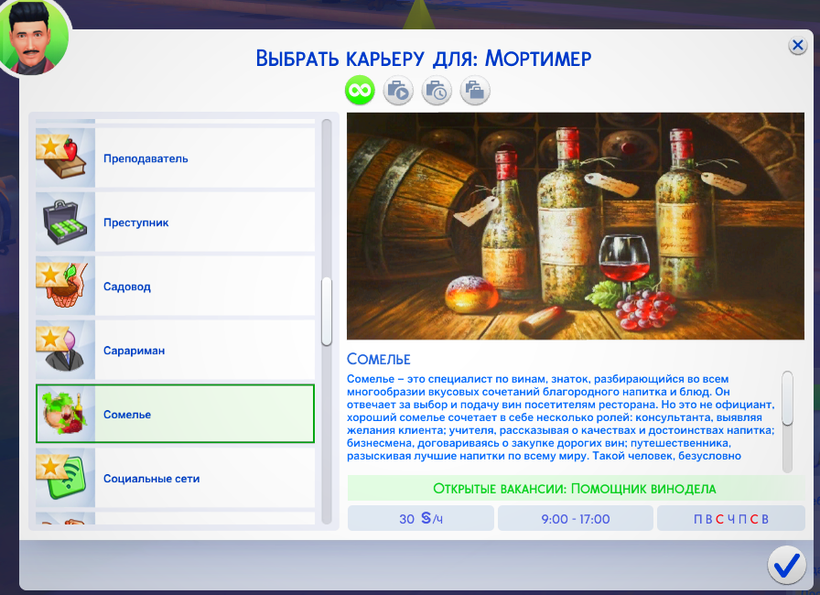820x595 pixels.
Task: Confirm the career with the blue checkmark
Action: [787, 565]
